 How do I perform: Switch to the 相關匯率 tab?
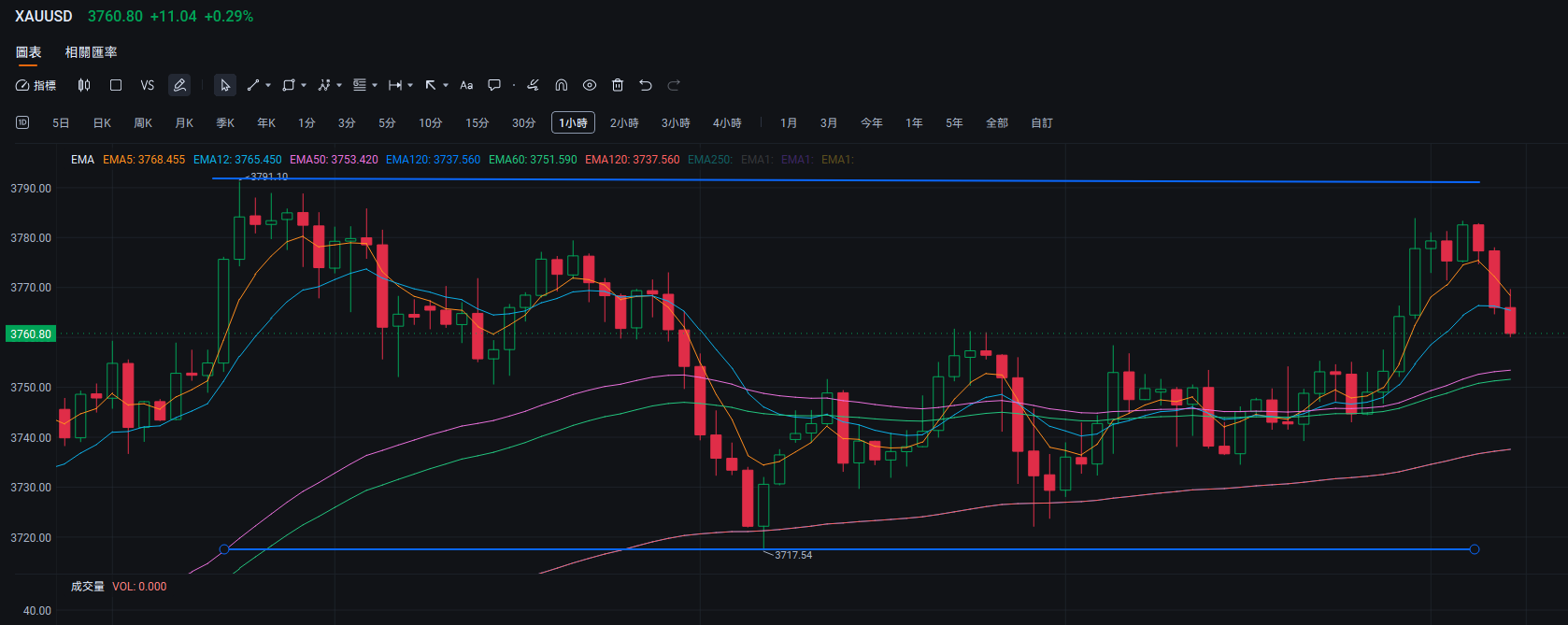(91, 52)
